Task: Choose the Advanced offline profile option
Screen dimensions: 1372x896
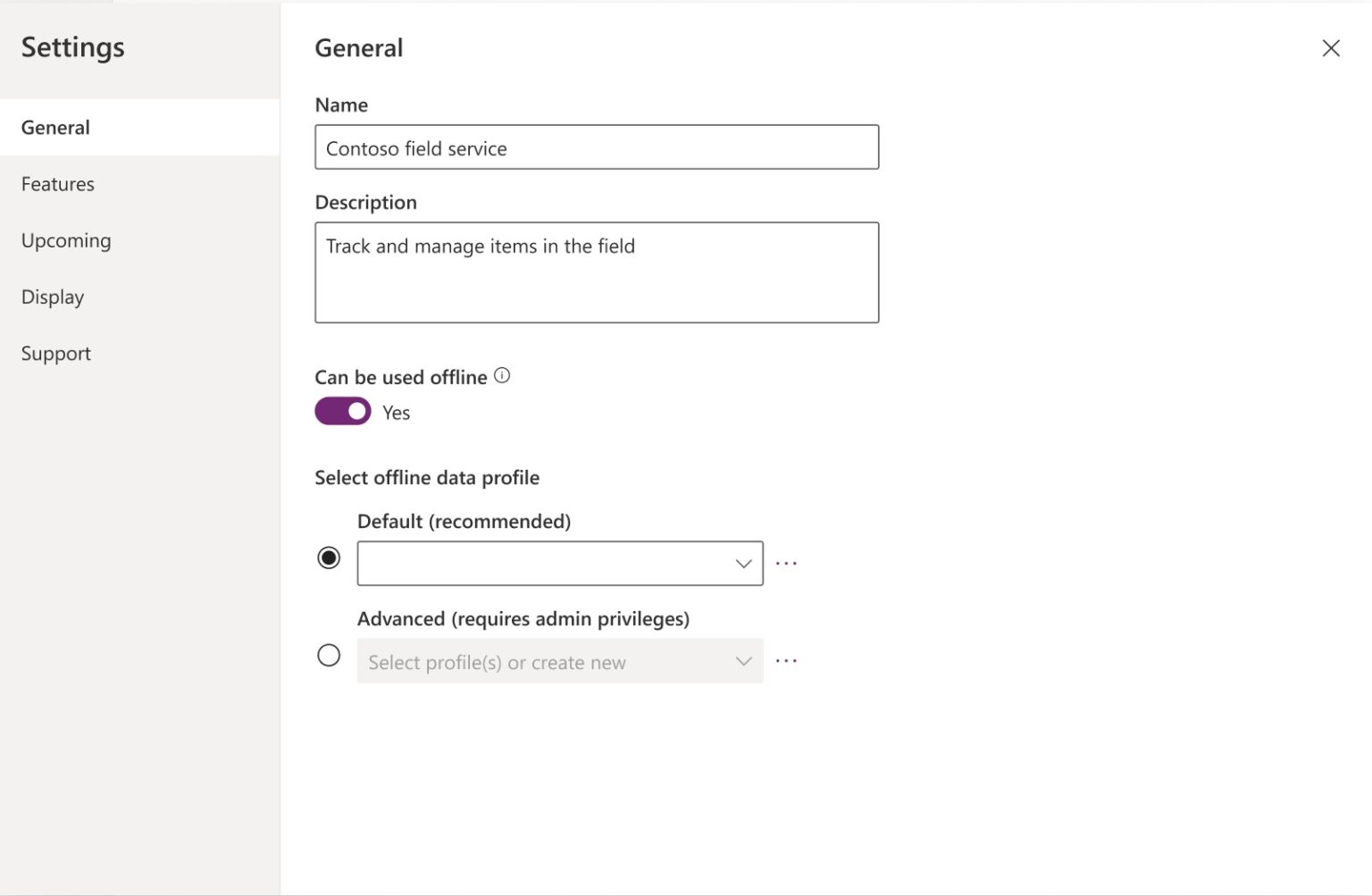Action: point(329,655)
